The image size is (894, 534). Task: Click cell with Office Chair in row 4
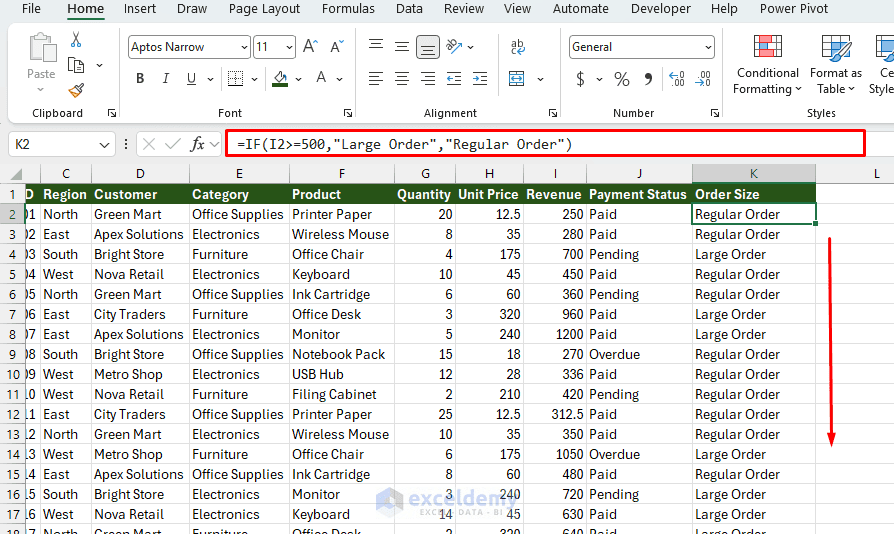tap(342, 254)
